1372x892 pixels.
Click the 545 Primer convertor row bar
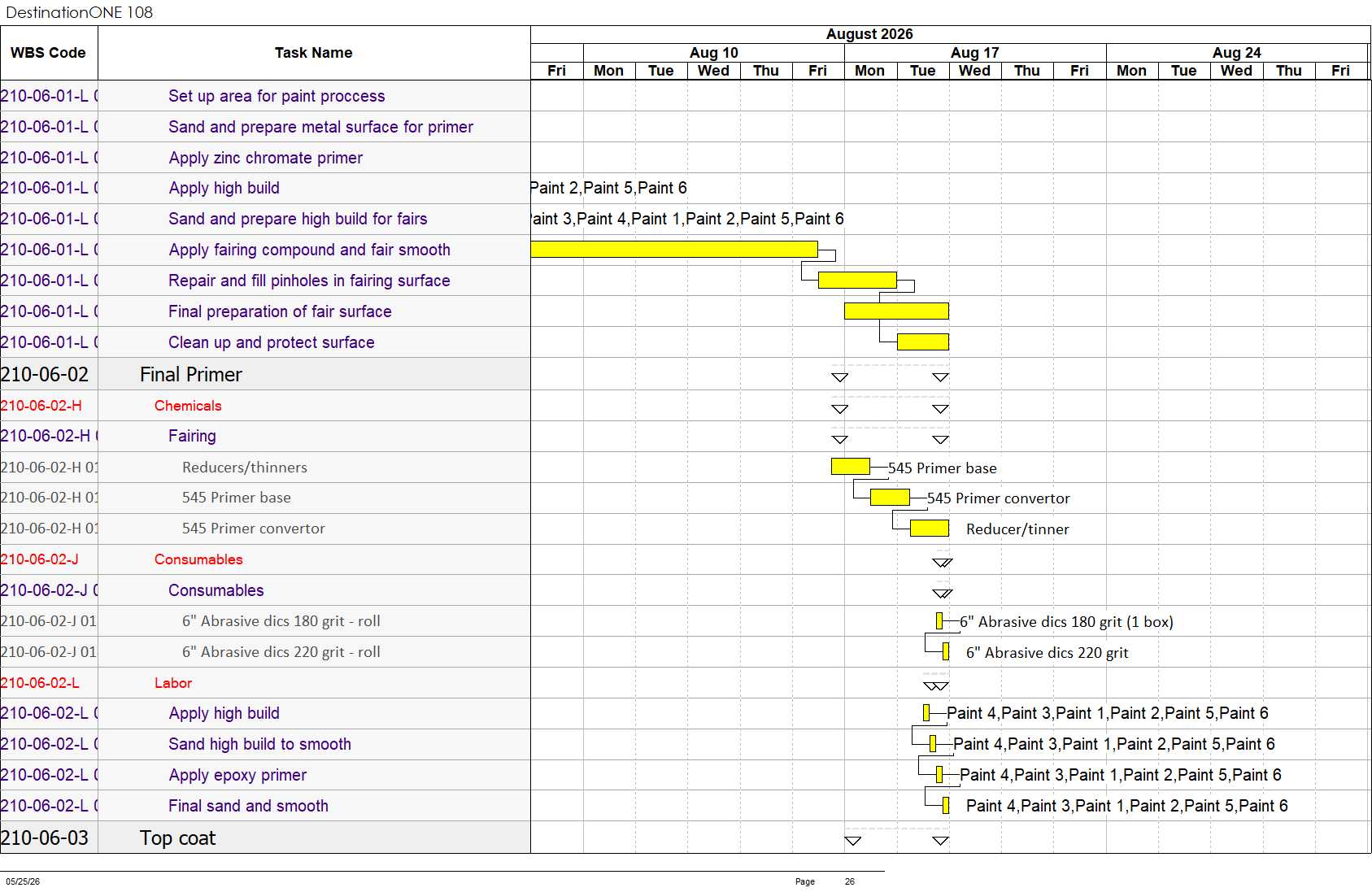coord(929,528)
